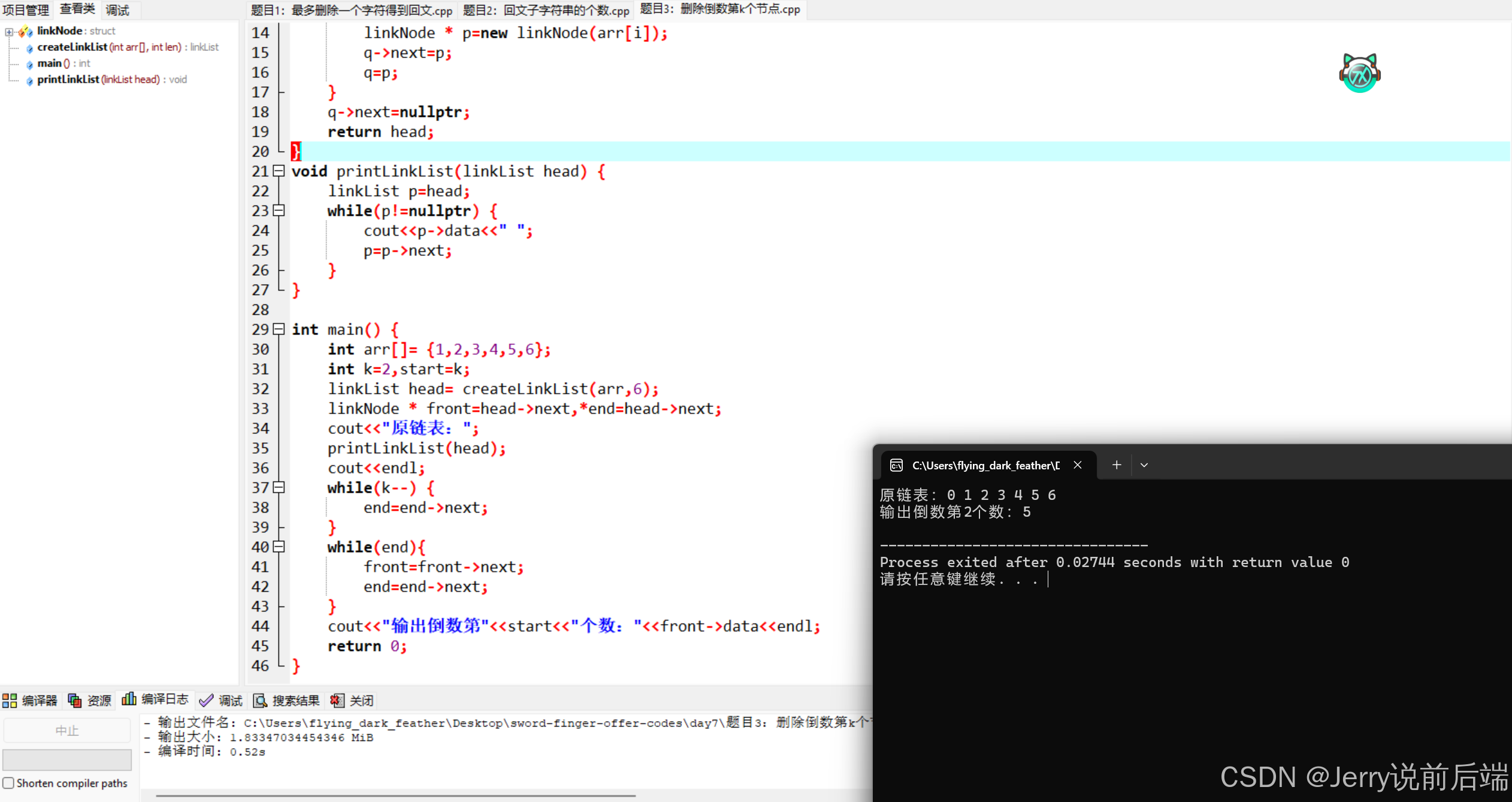This screenshot has width=1512, height=802.
Task: Switch to 题目2 回文子字符串的个数.cpp tab
Action: (x=546, y=10)
